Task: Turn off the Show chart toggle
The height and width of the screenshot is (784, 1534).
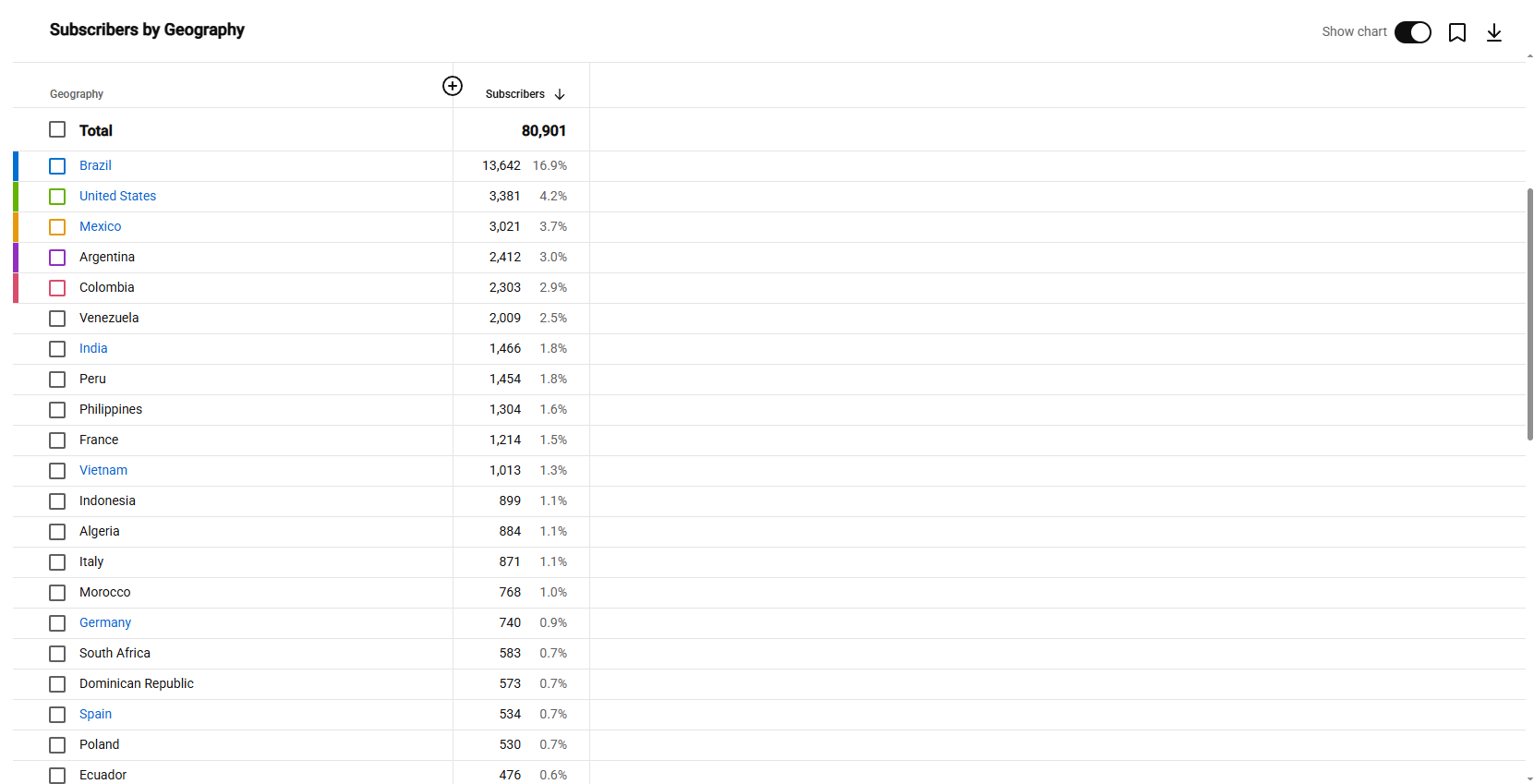Action: (1412, 32)
